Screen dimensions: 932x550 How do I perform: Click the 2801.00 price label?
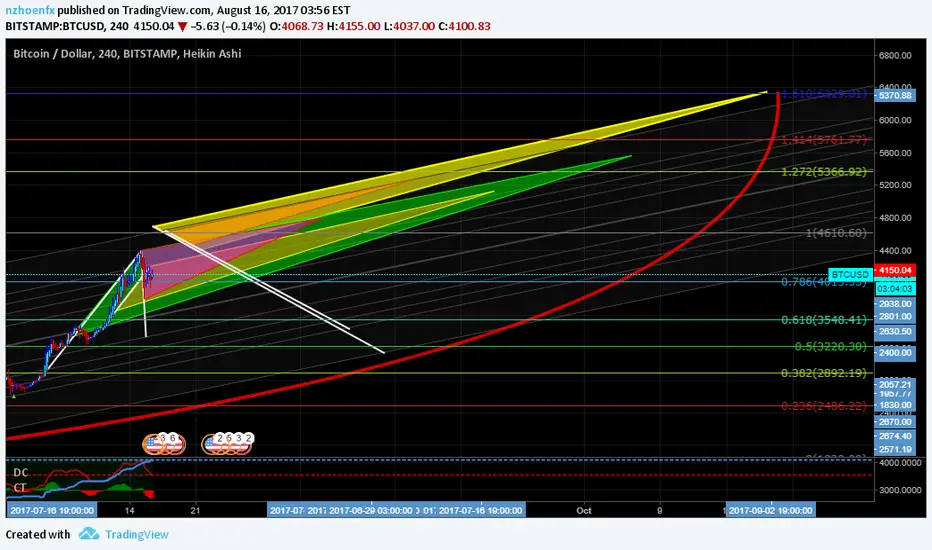895,316
